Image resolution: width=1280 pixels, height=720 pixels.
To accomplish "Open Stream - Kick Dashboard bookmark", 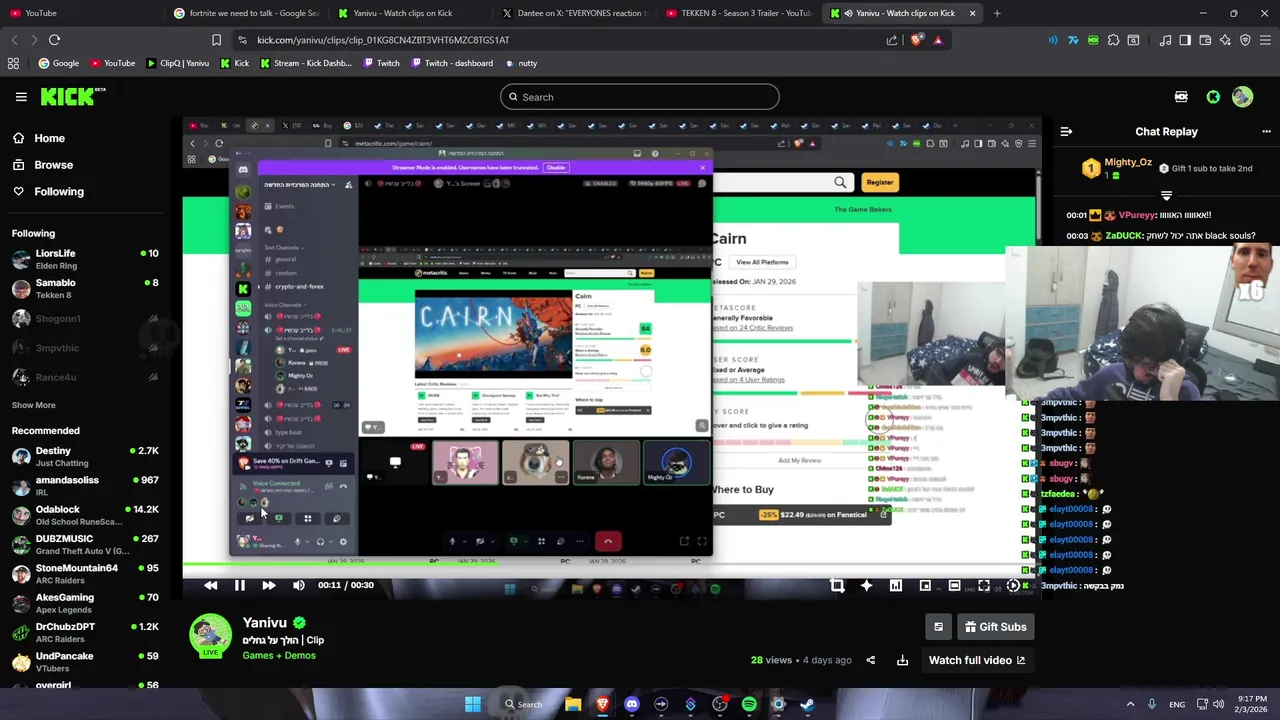I will click(305, 63).
